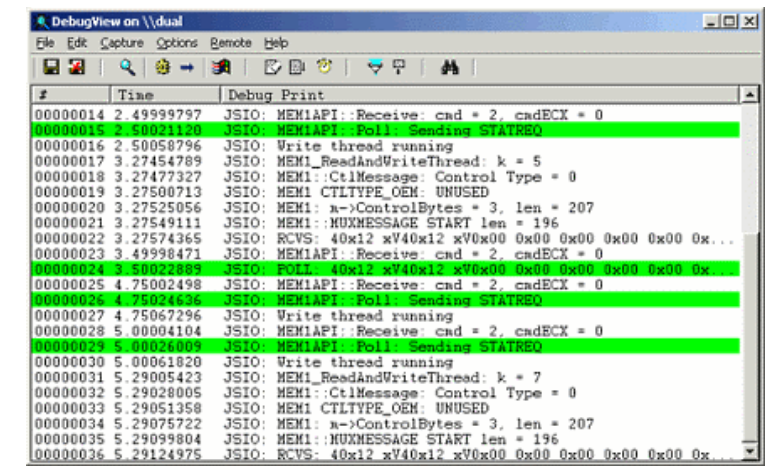Open the Help menu
The image size is (774, 471).
[x=276, y=43]
